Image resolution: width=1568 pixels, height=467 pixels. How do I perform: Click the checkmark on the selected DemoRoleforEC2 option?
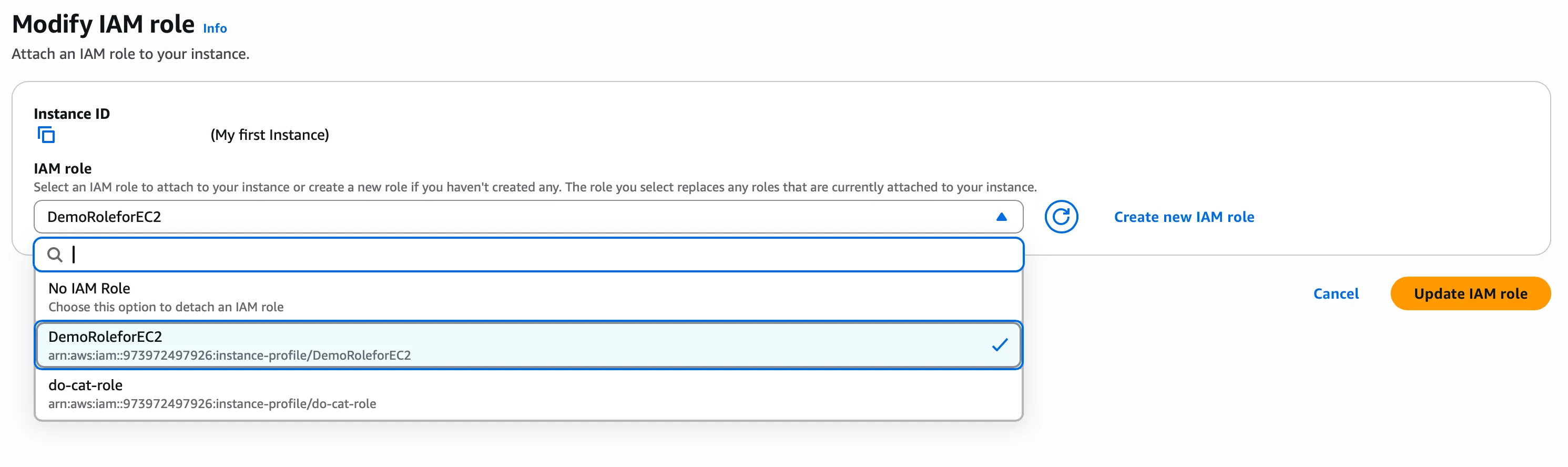click(x=999, y=345)
